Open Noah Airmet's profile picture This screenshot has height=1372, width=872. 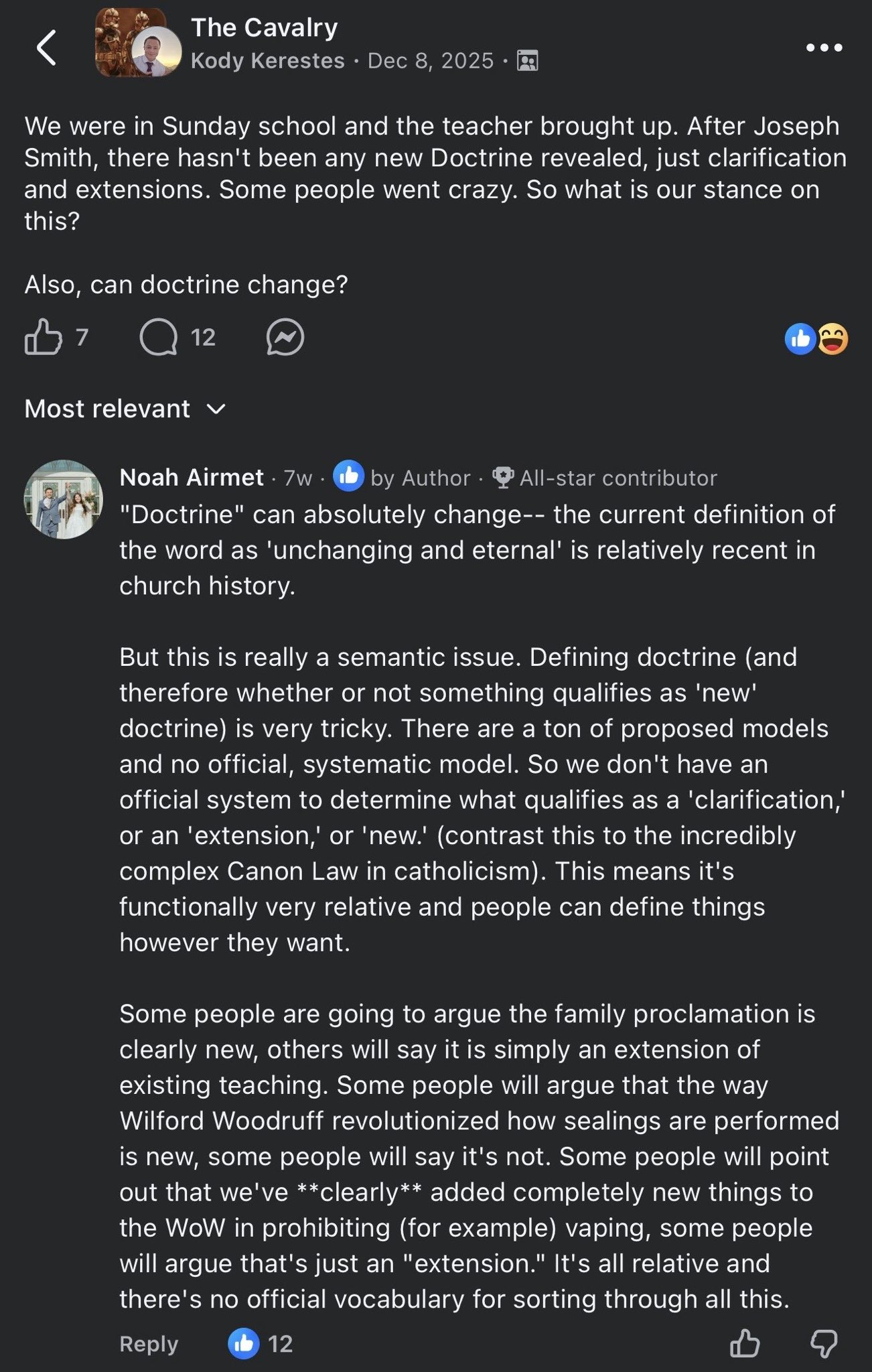click(x=64, y=499)
